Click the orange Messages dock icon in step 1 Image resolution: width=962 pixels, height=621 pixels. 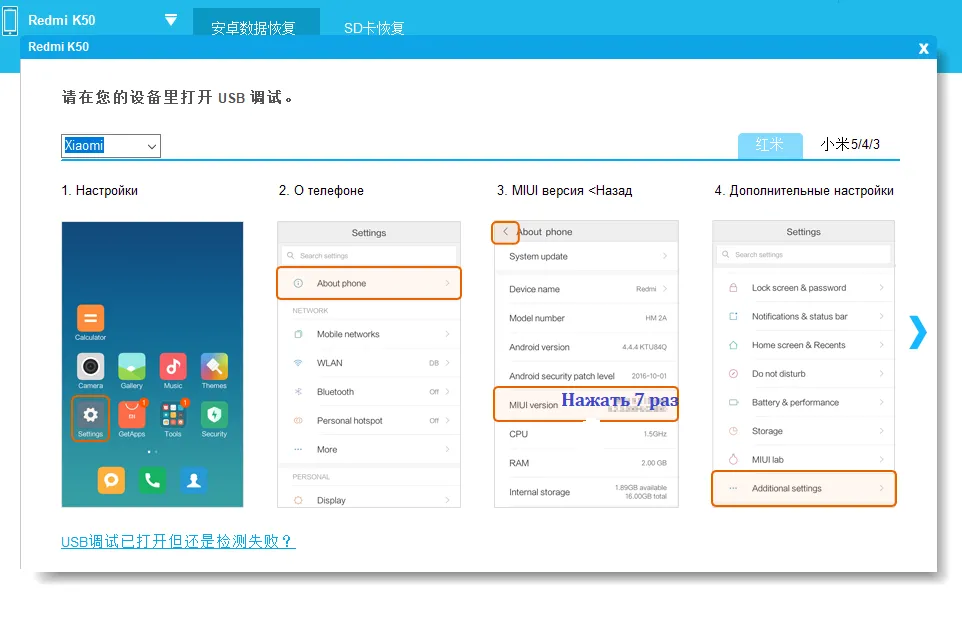point(111,480)
